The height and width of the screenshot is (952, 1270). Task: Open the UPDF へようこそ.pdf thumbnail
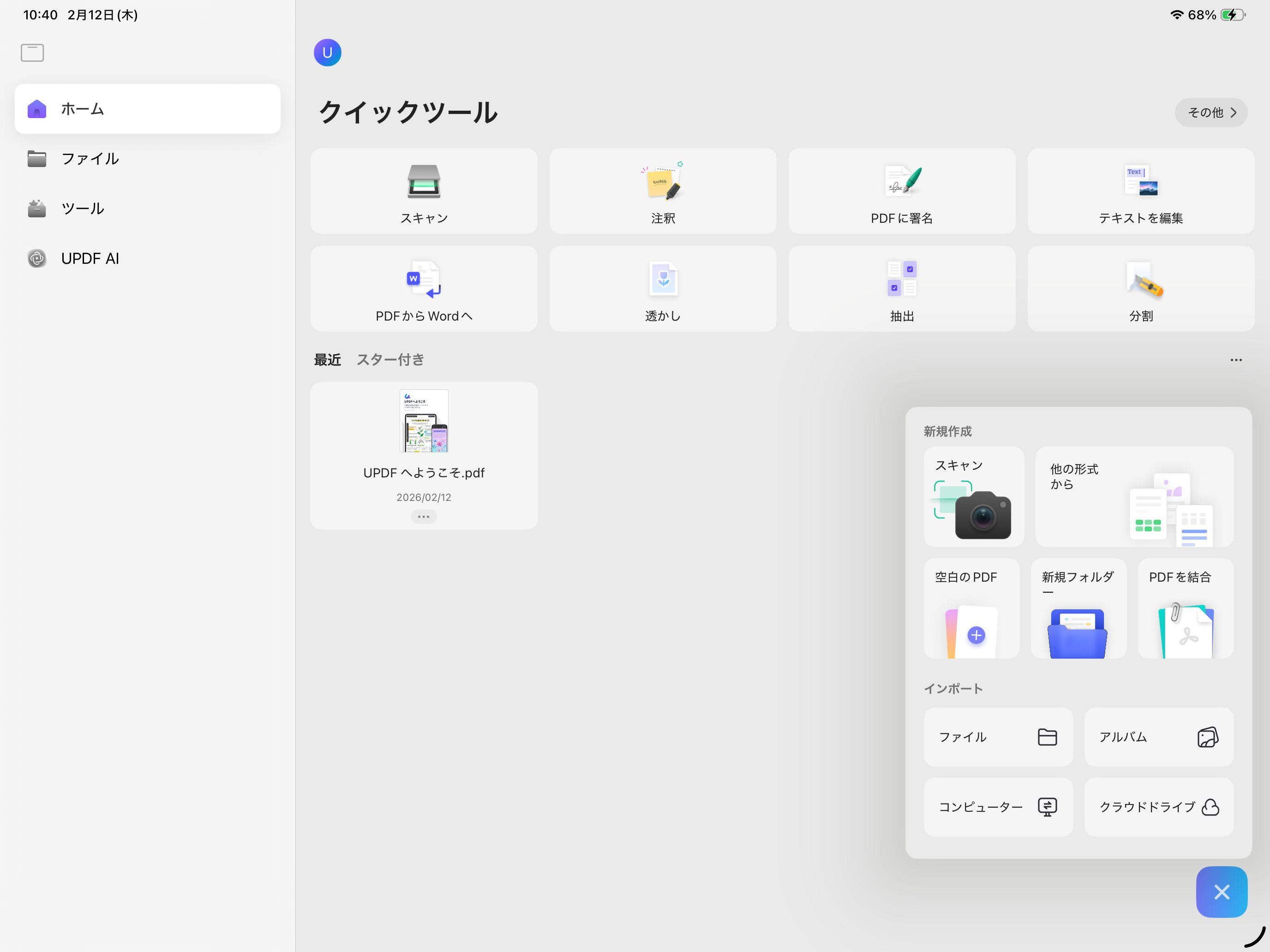[424, 422]
